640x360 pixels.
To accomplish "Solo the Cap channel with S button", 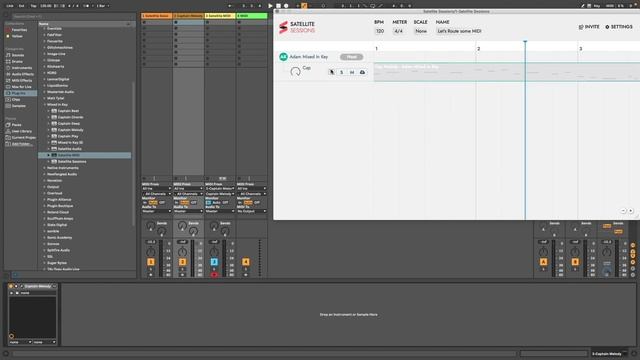I will 342,72.
